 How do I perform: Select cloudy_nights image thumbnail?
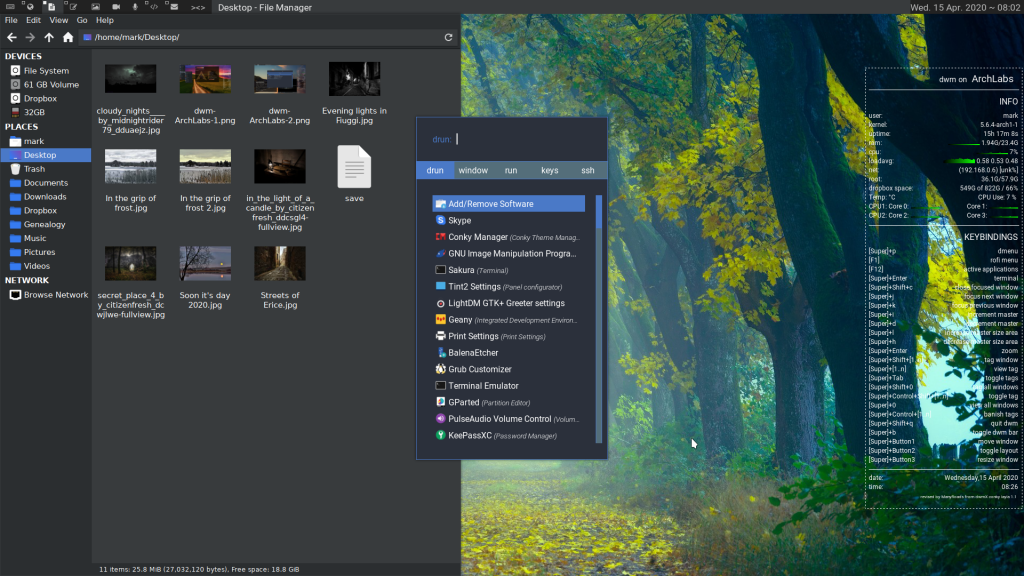pos(131,79)
